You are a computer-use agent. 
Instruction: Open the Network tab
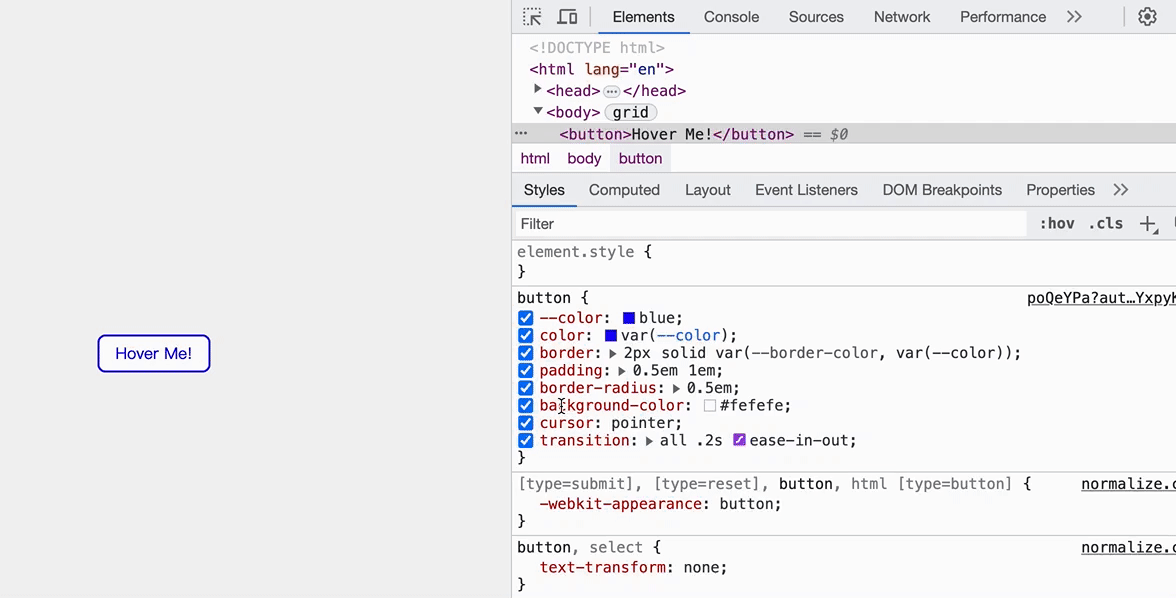tap(902, 17)
